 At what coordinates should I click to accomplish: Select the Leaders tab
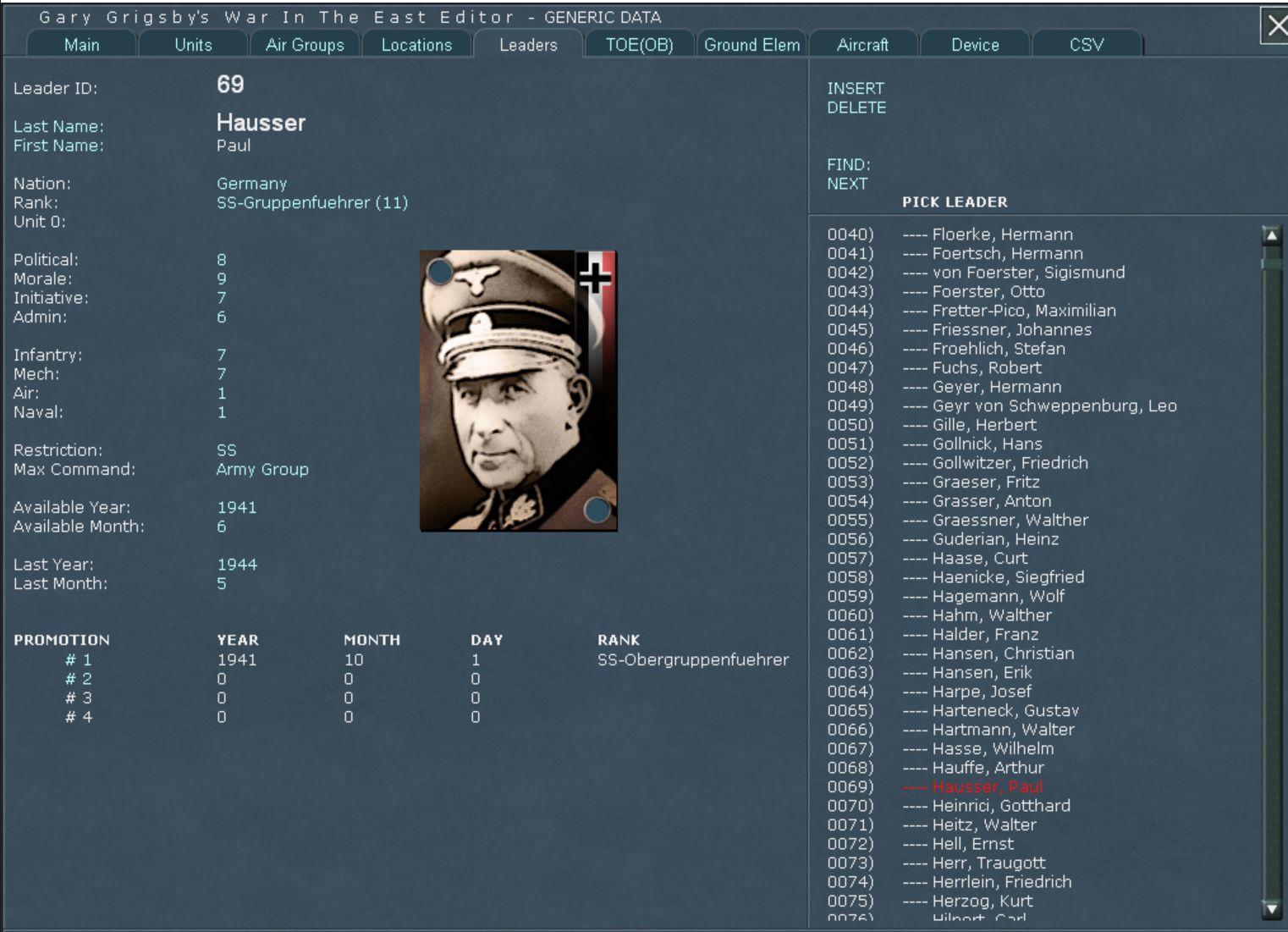pyautogui.click(x=528, y=45)
